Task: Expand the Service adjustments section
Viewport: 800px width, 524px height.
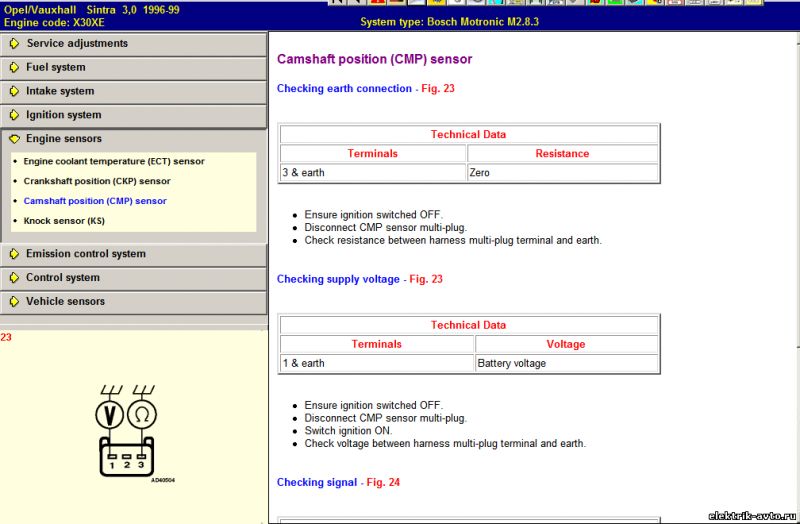Action: [x=133, y=44]
